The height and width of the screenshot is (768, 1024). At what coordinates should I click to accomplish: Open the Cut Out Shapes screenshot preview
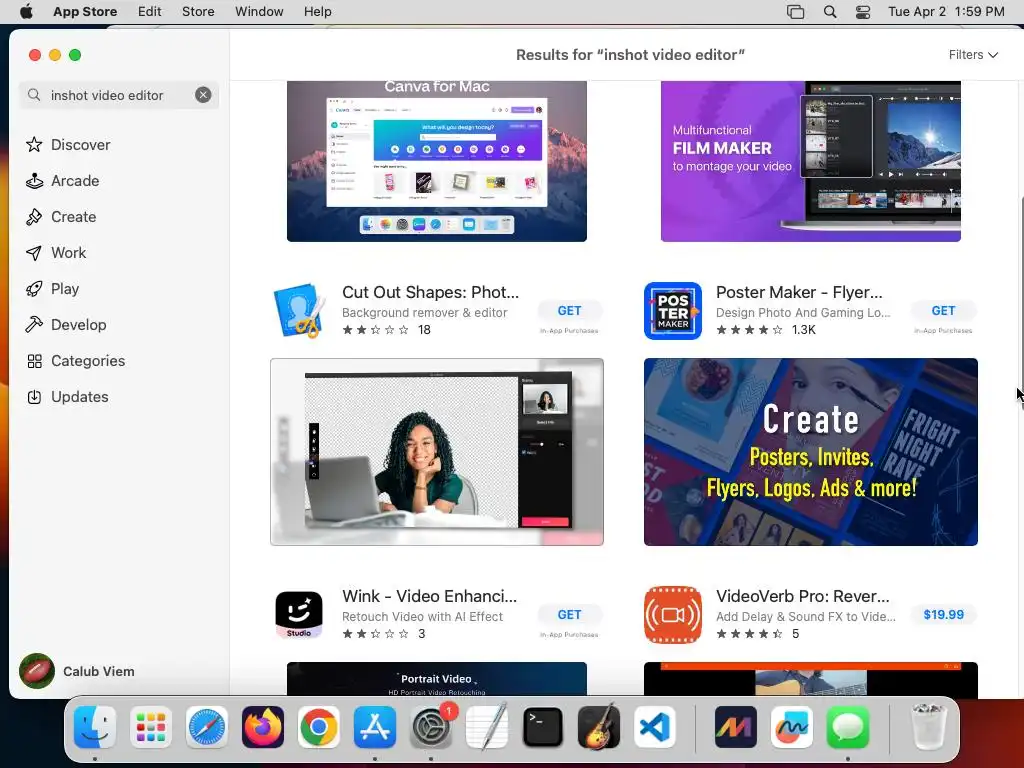pyautogui.click(x=437, y=452)
